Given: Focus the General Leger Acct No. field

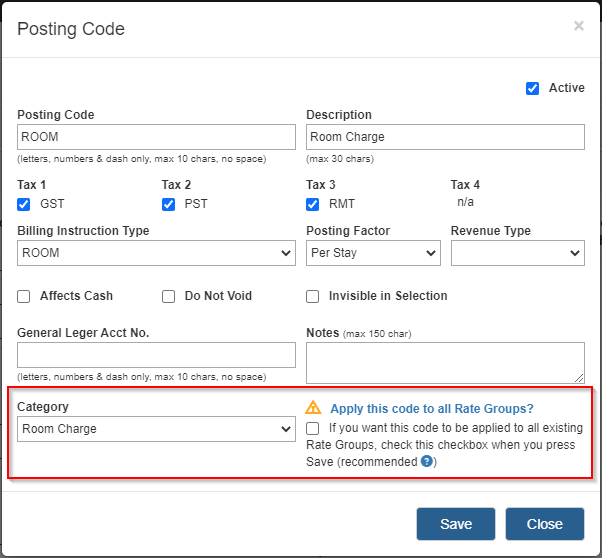Looking at the screenshot, I should pyautogui.click(x=156, y=355).
